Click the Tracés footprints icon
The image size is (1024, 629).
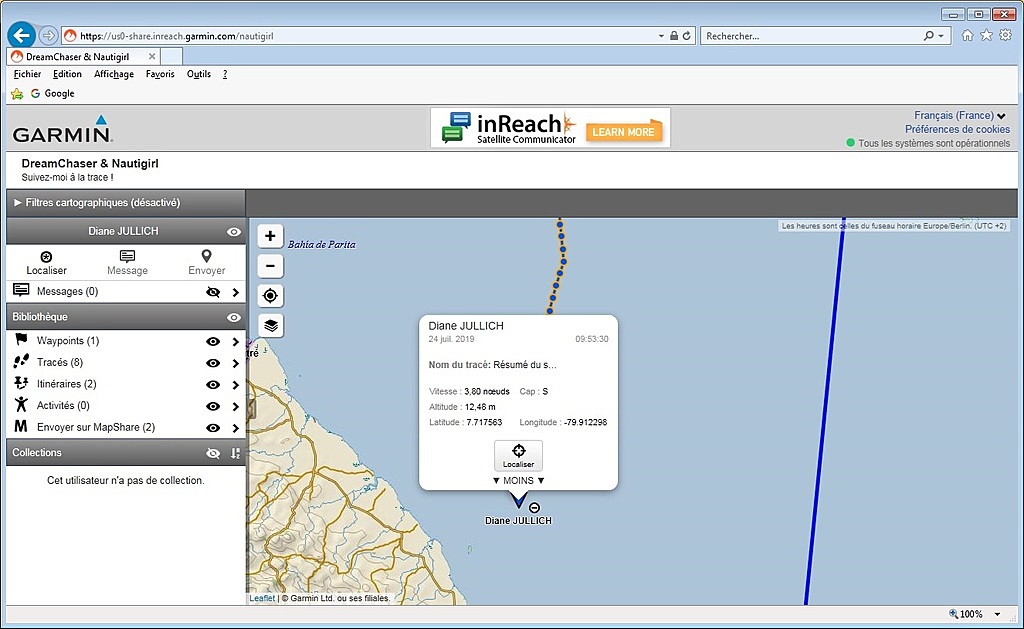click(21, 361)
